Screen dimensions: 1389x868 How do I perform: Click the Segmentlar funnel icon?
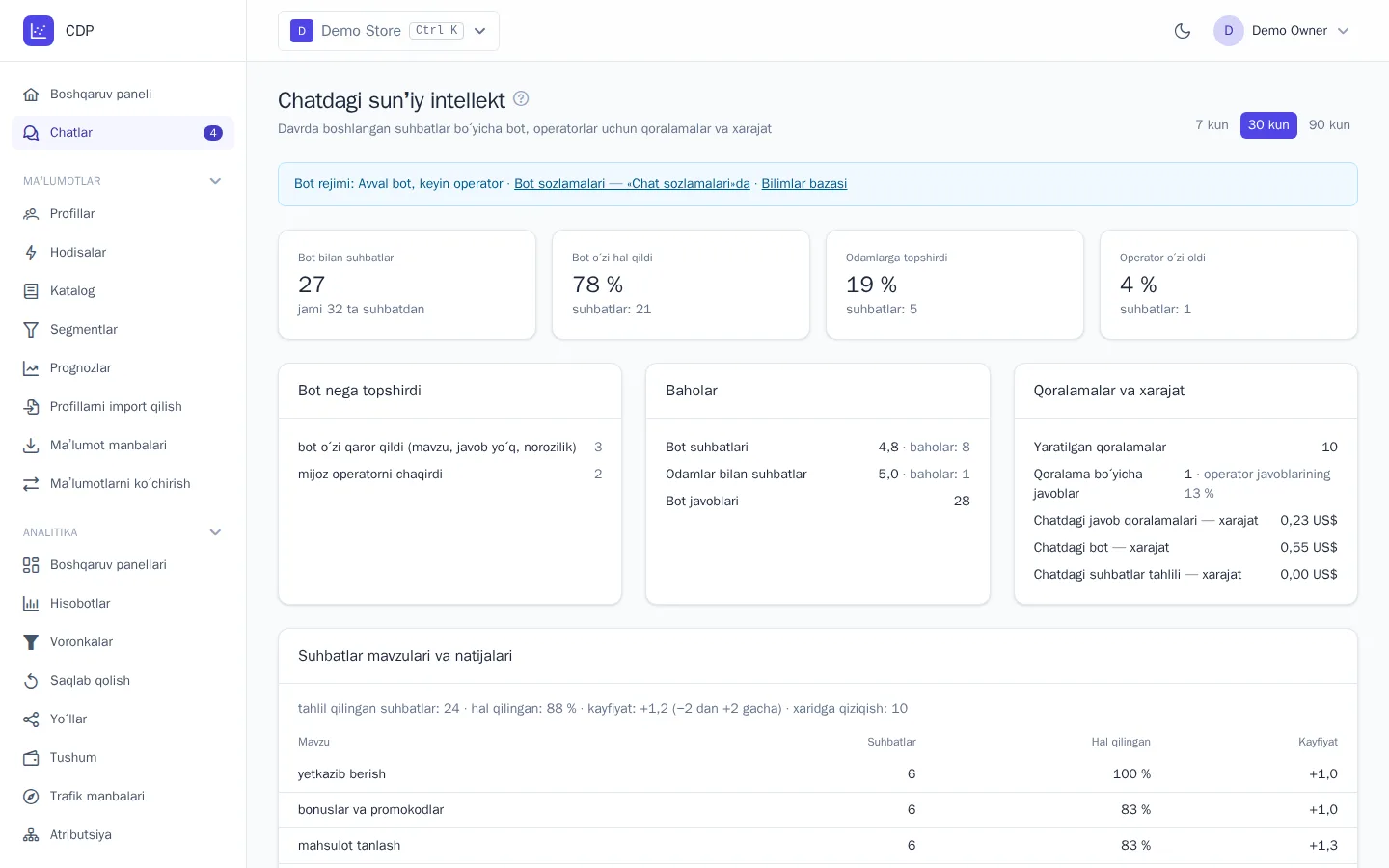coord(31,330)
